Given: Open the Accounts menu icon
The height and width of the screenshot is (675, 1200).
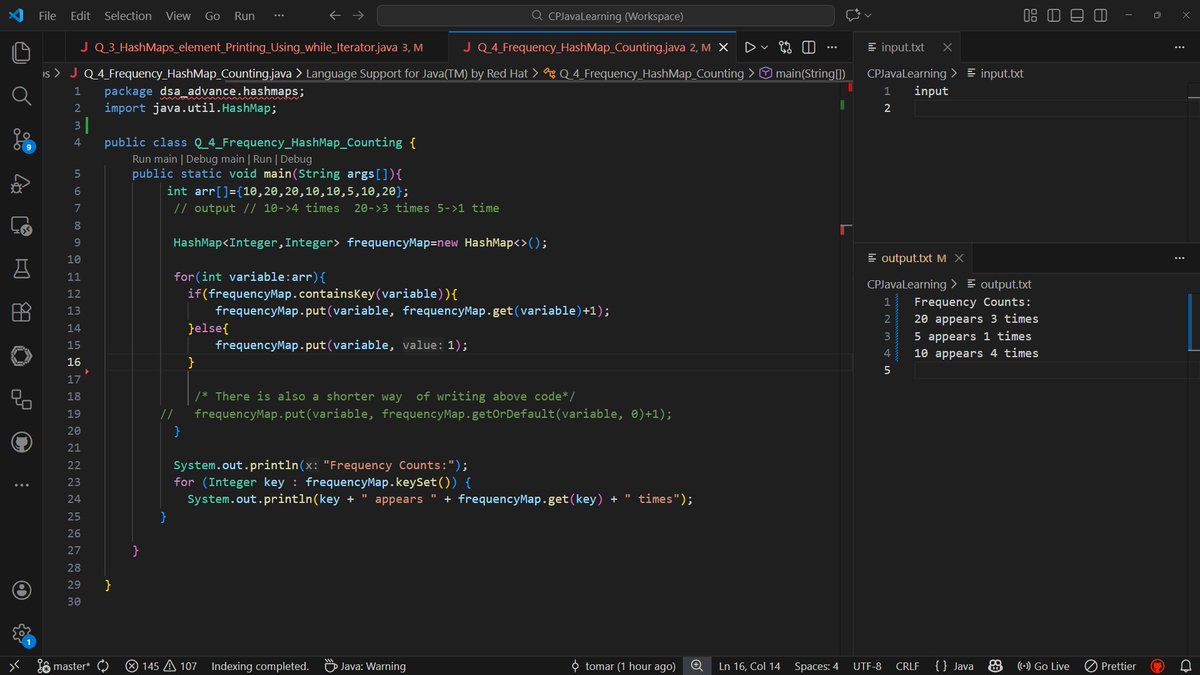Looking at the screenshot, I should tap(21, 590).
